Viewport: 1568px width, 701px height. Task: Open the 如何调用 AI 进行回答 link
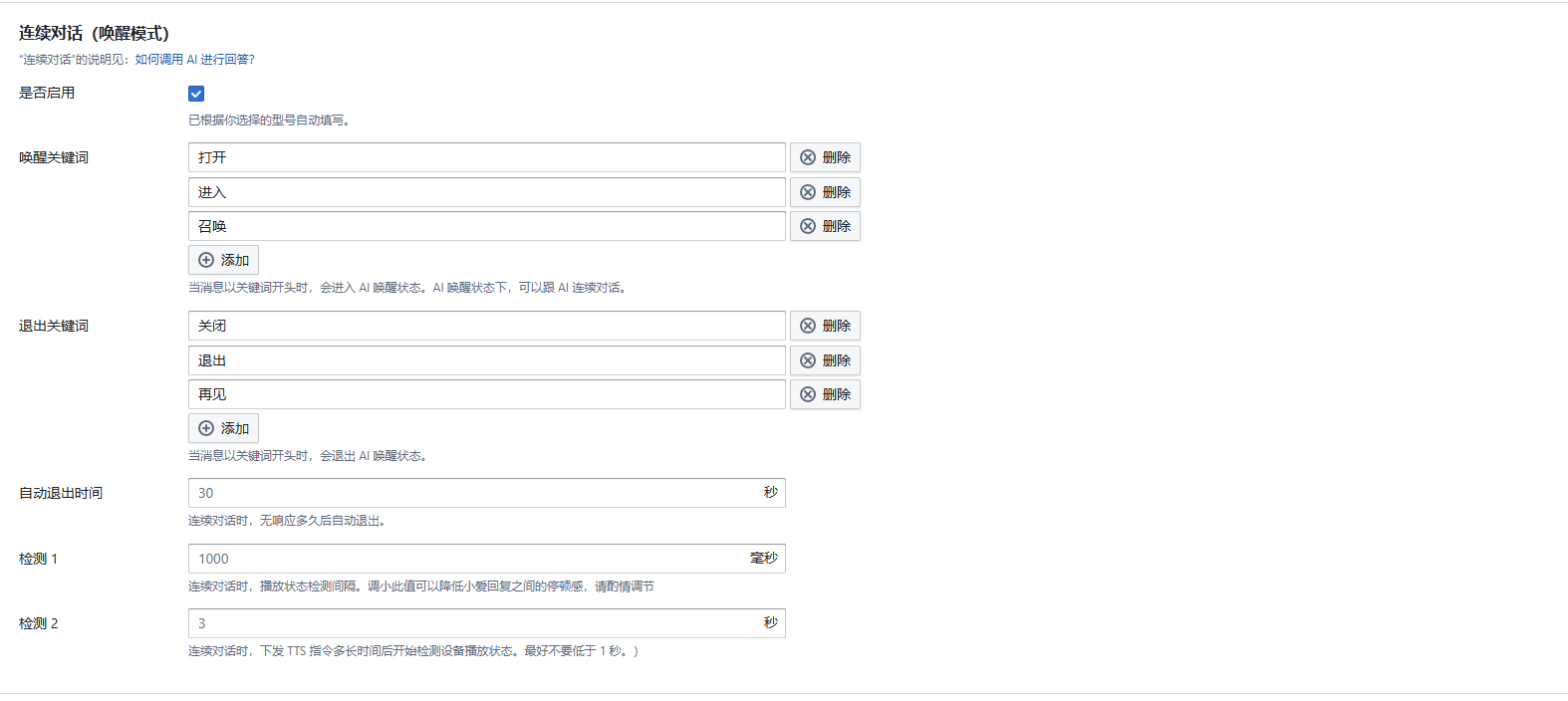194,60
